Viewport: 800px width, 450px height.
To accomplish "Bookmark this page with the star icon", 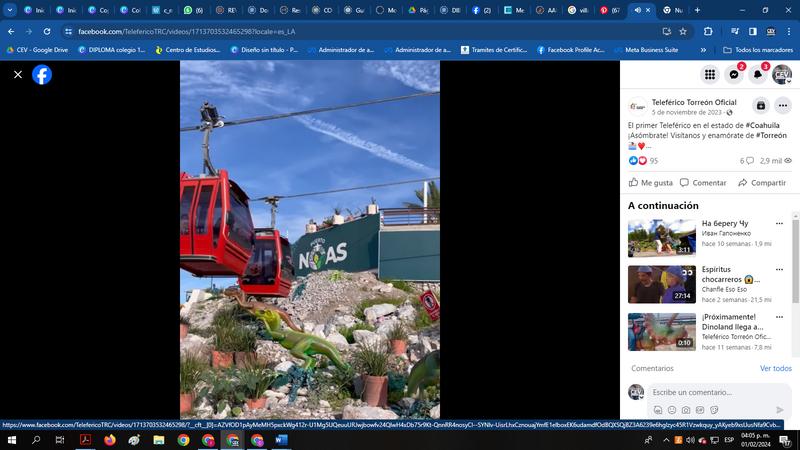I will (x=683, y=31).
